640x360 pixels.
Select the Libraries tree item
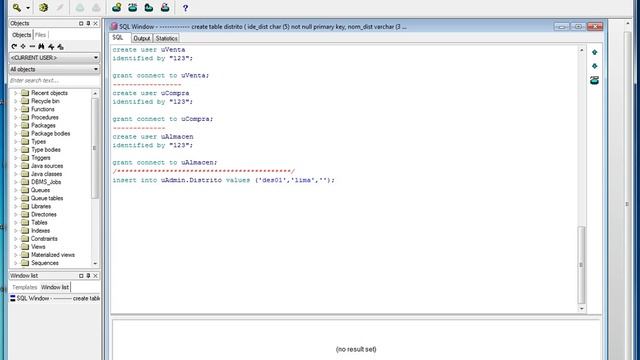click(x=41, y=207)
